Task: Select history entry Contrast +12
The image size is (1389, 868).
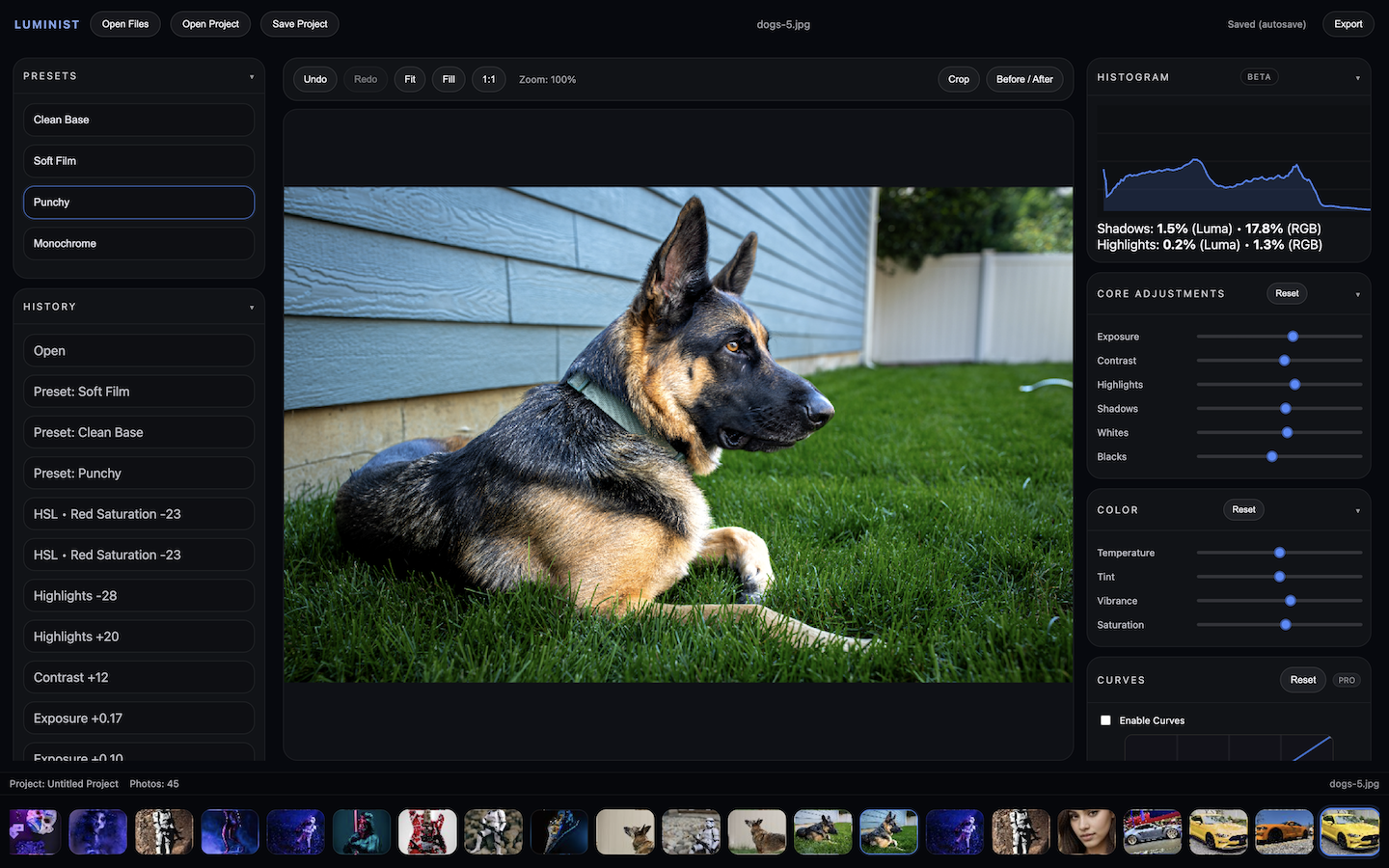Action: point(139,677)
